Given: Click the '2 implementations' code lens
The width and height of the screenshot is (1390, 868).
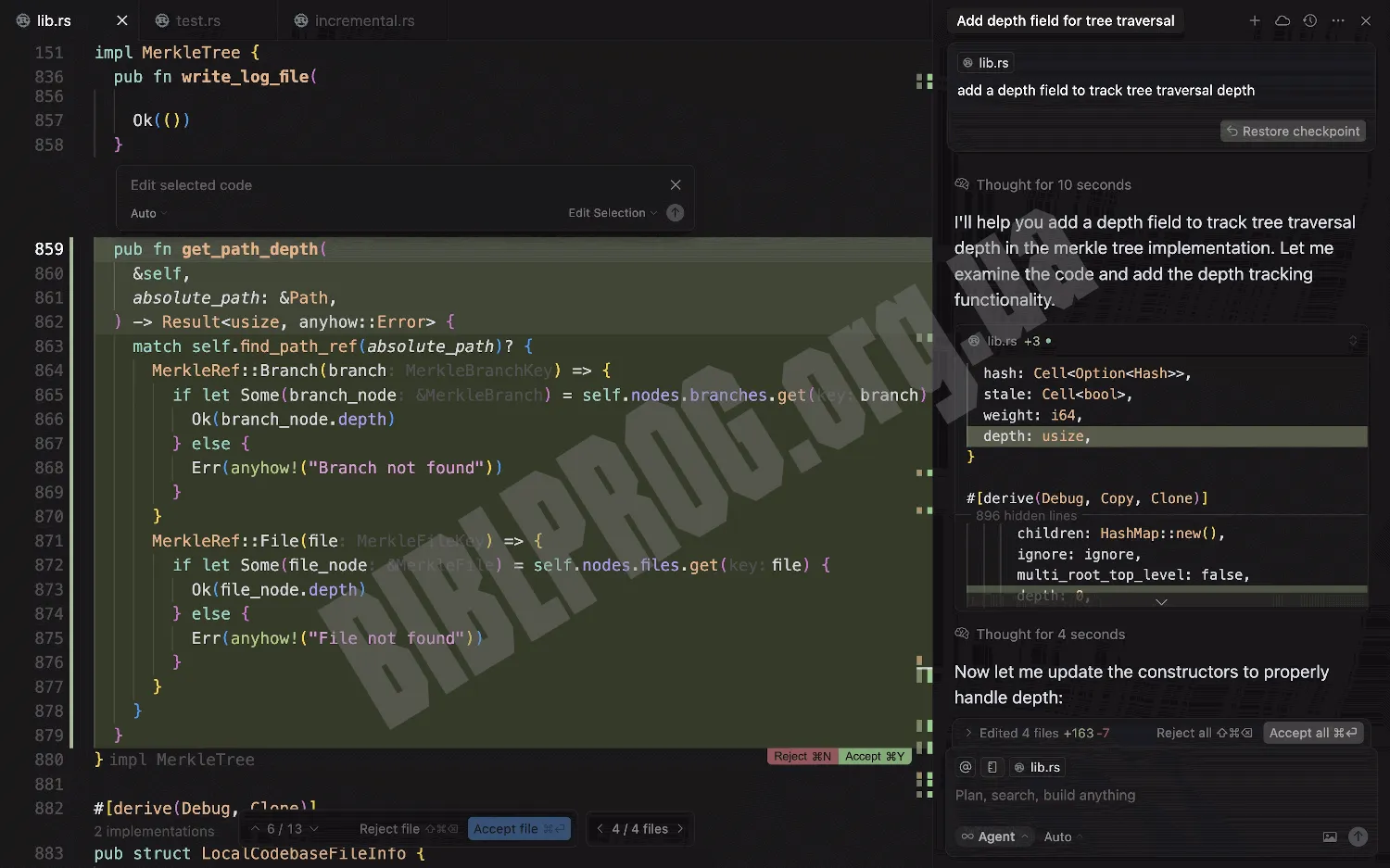Looking at the screenshot, I should [x=154, y=832].
